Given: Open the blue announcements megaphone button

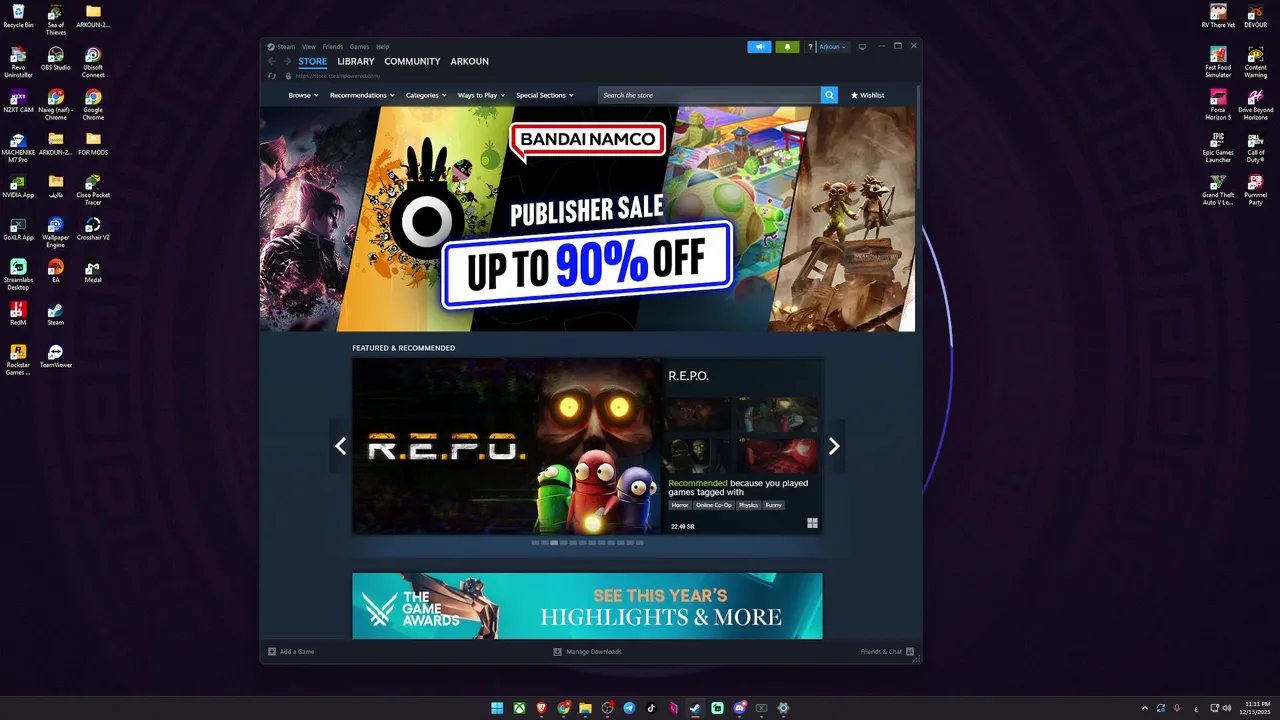Looking at the screenshot, I should point(759,47).
